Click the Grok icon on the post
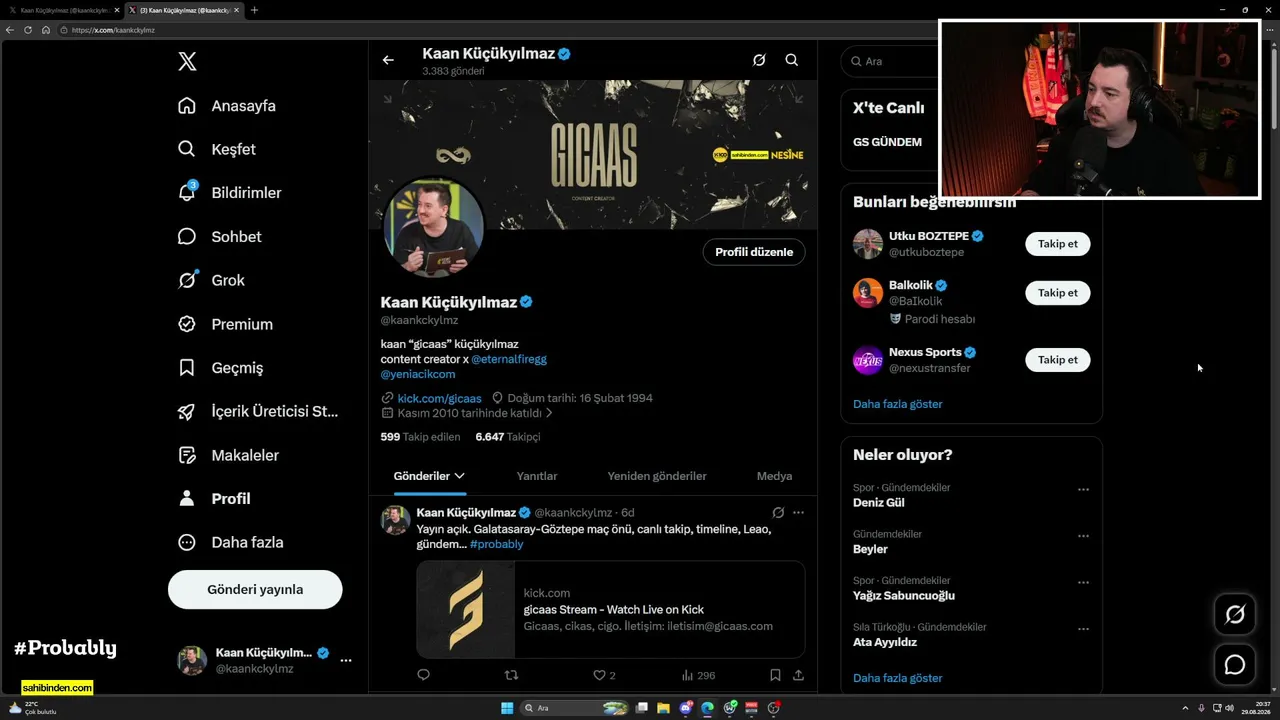Image resolution: width=1280 pixels, height=720 pixels. pos(778,513)
